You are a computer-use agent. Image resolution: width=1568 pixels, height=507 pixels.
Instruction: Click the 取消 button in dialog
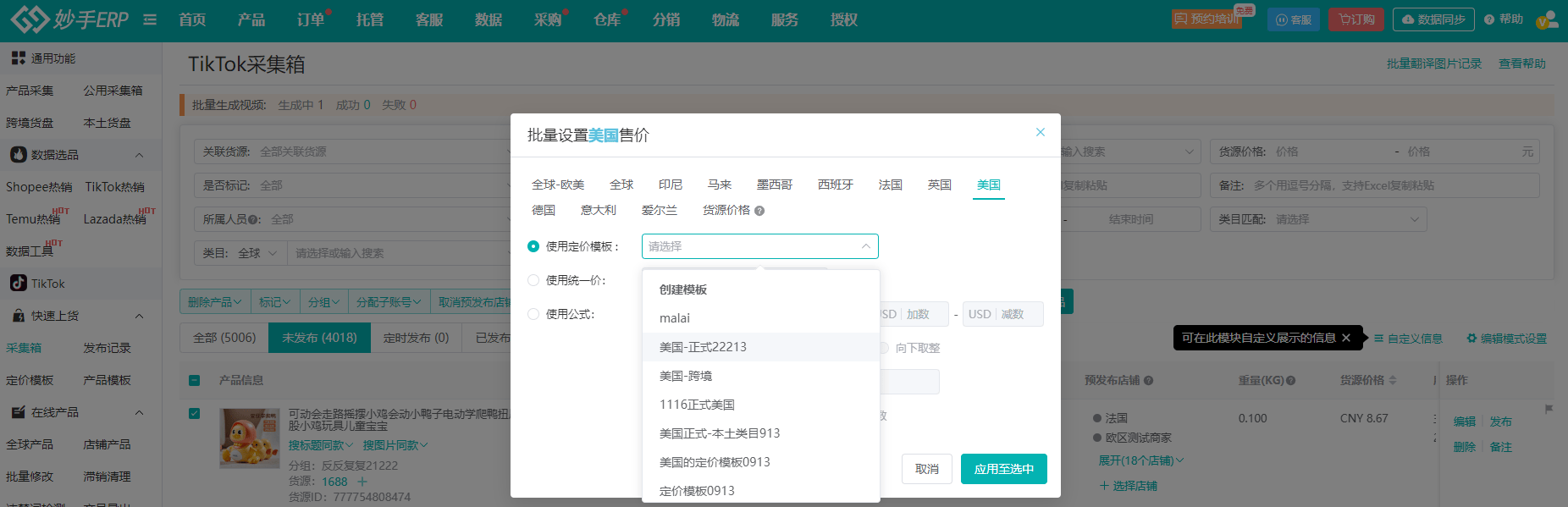pyautogui.click(x=927, y=469)
